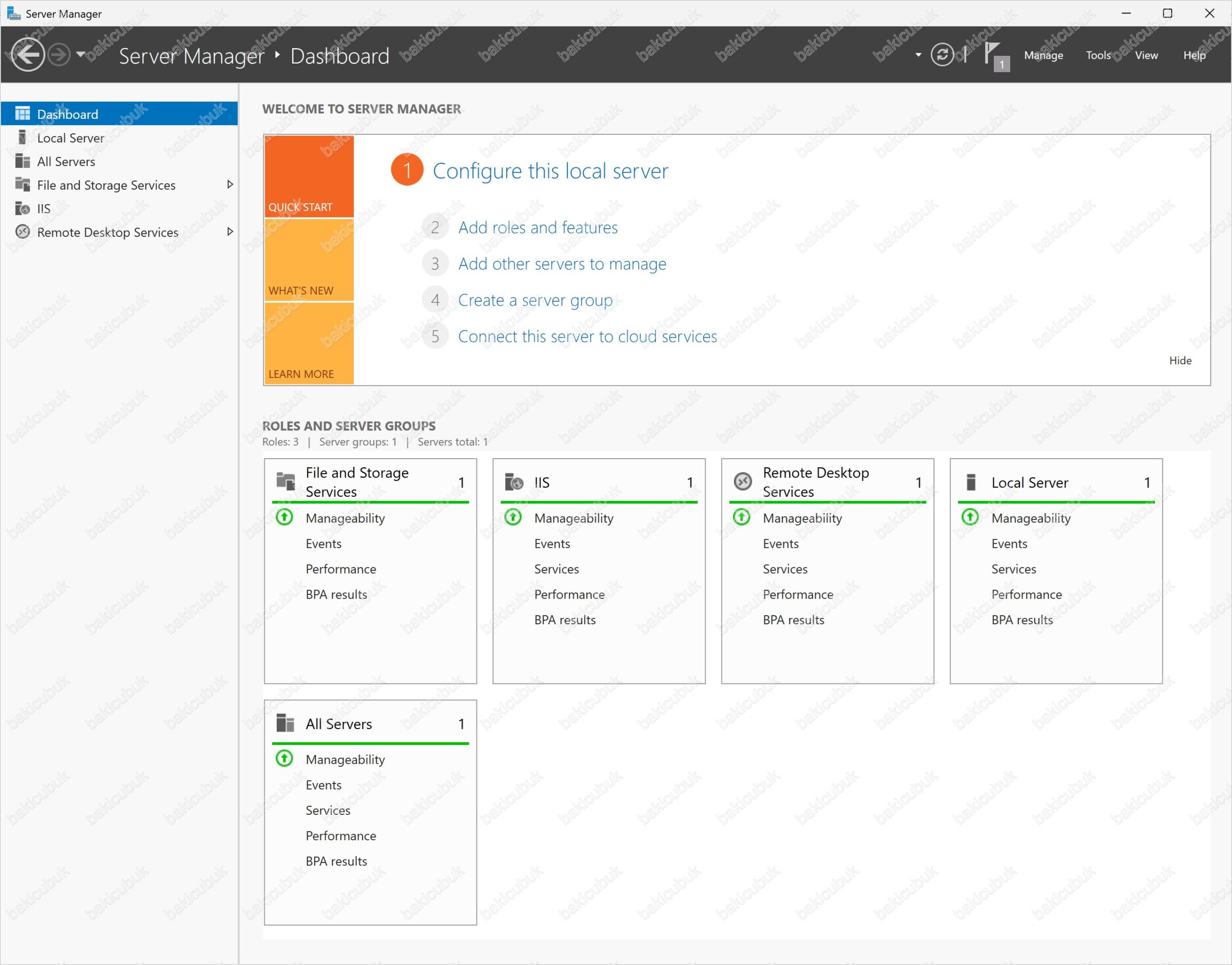Select Local Server in navigation pane
1232x965 pixels.
[x=71, y=138]
